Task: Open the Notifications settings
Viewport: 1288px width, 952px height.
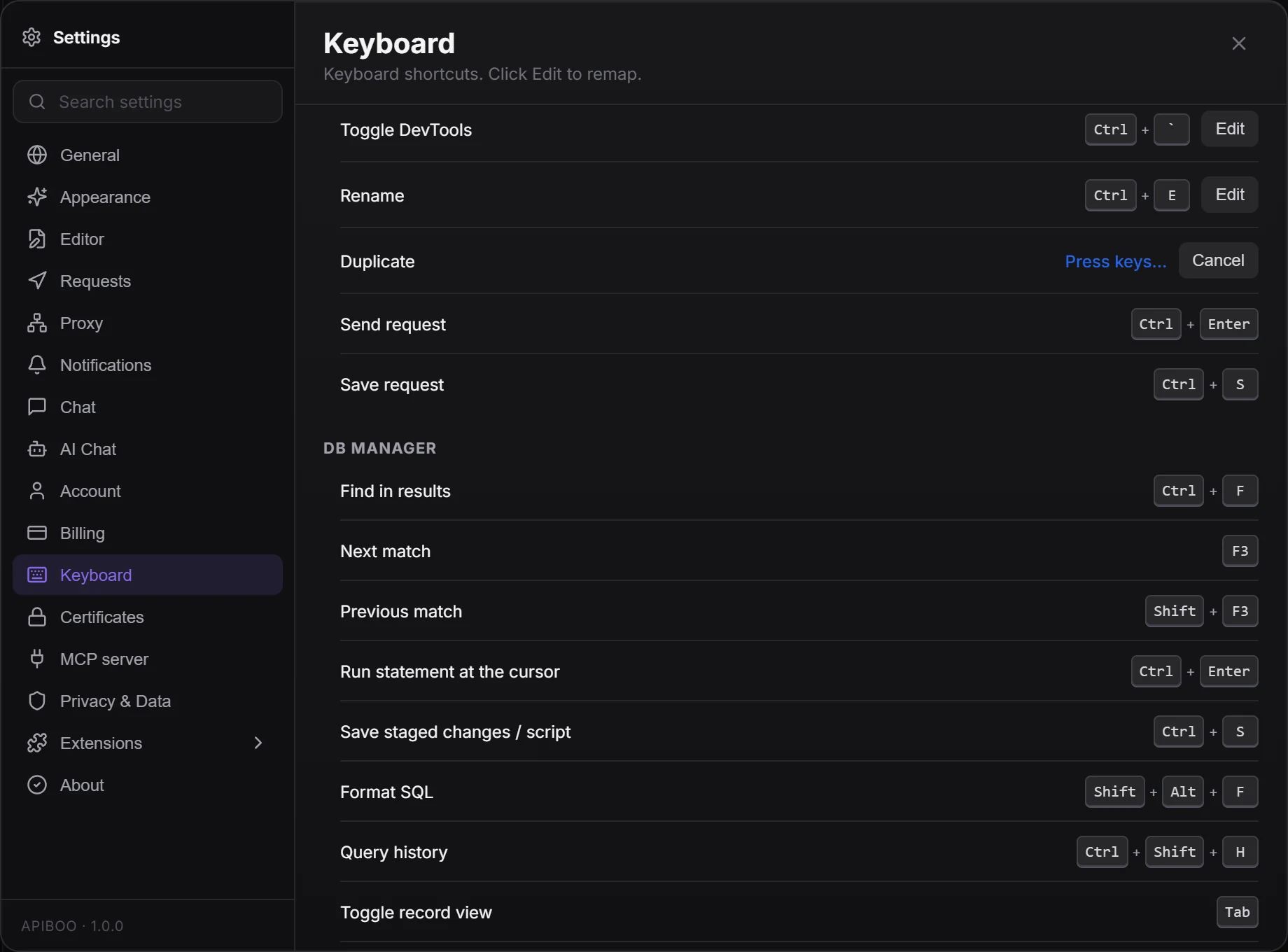Action: 148,365
